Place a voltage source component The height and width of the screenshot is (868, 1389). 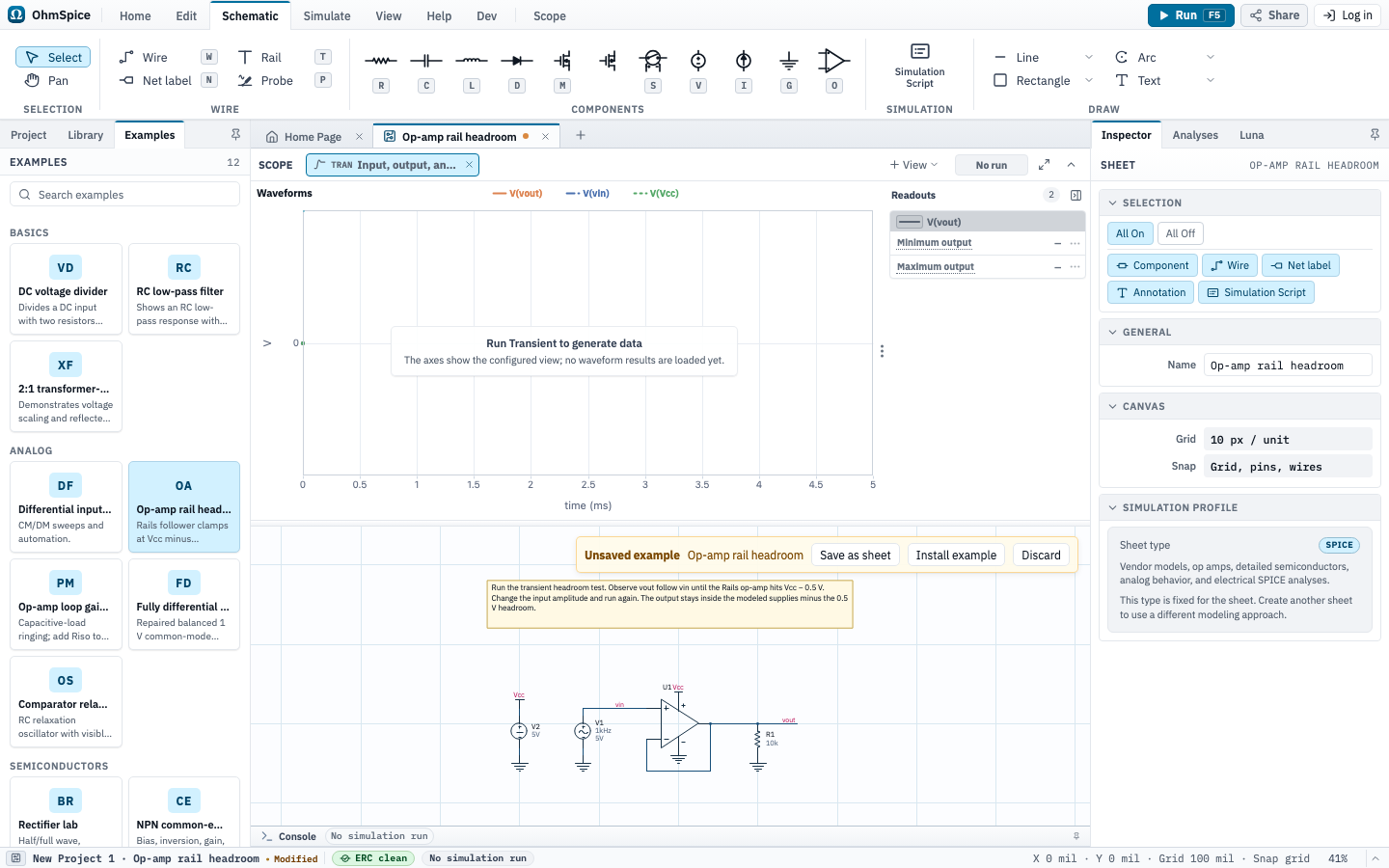[698, 61]
